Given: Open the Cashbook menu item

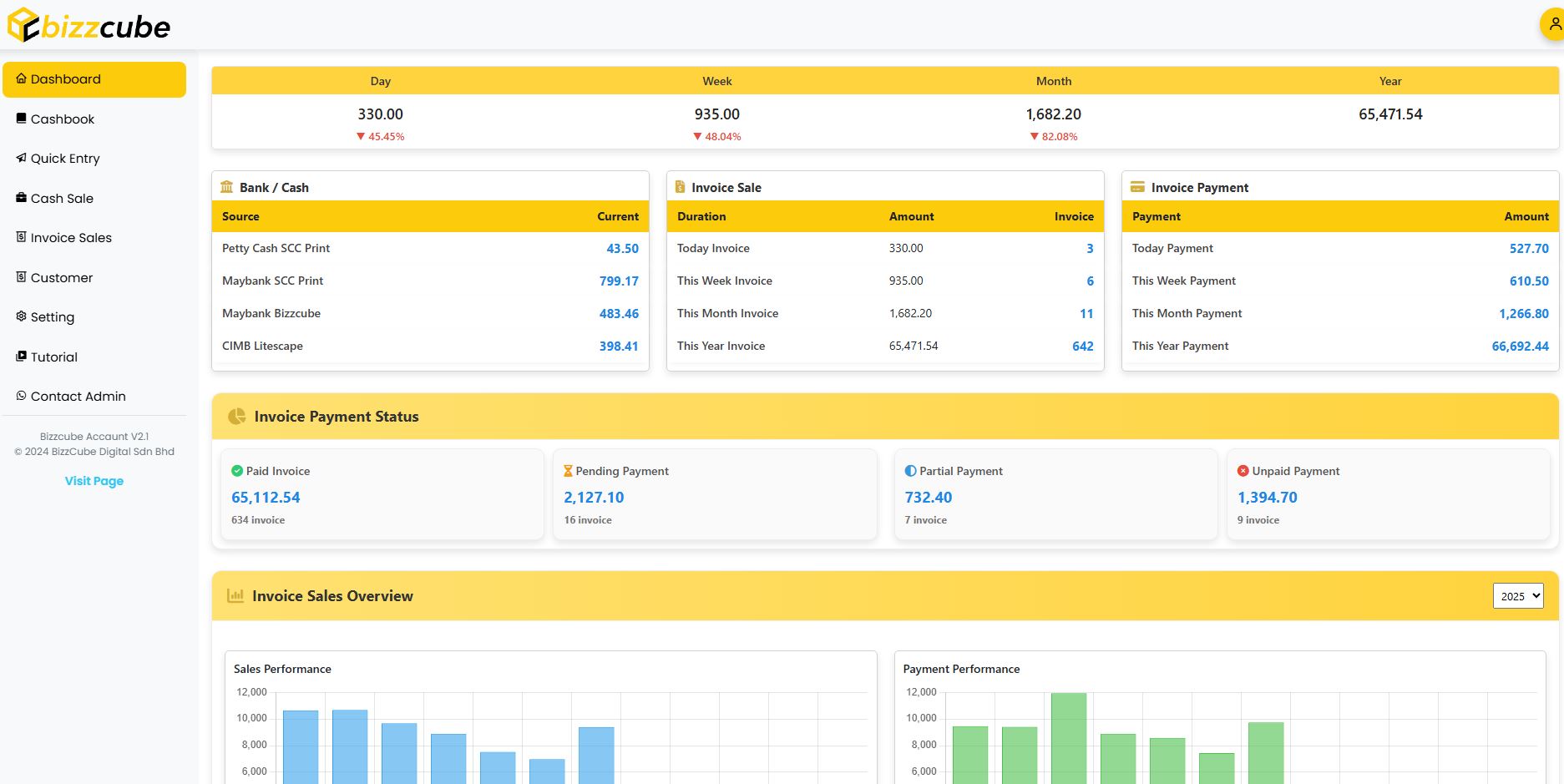Looking at the screenshot, I should (x=63, y=119).
